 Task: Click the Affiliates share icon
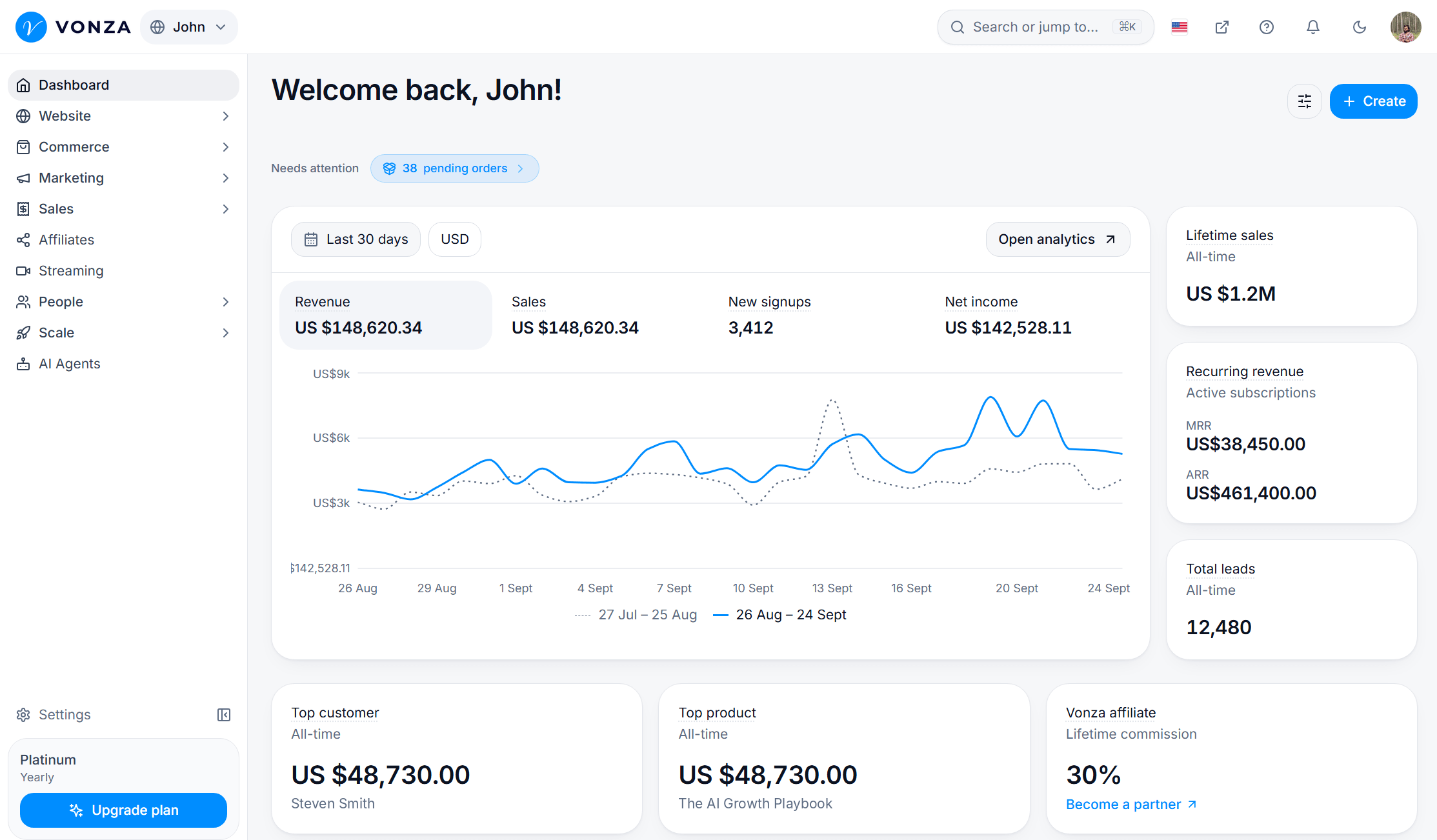click(23, 240)
